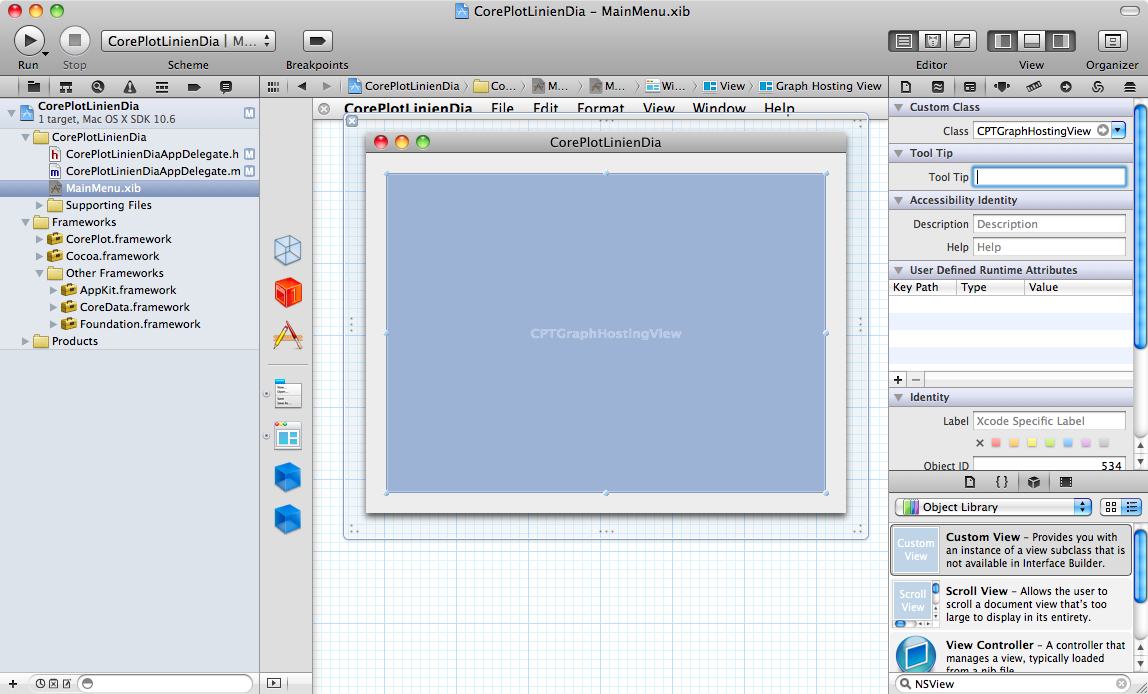Open the Scheme selector dropdown

(x=188, y=41)
